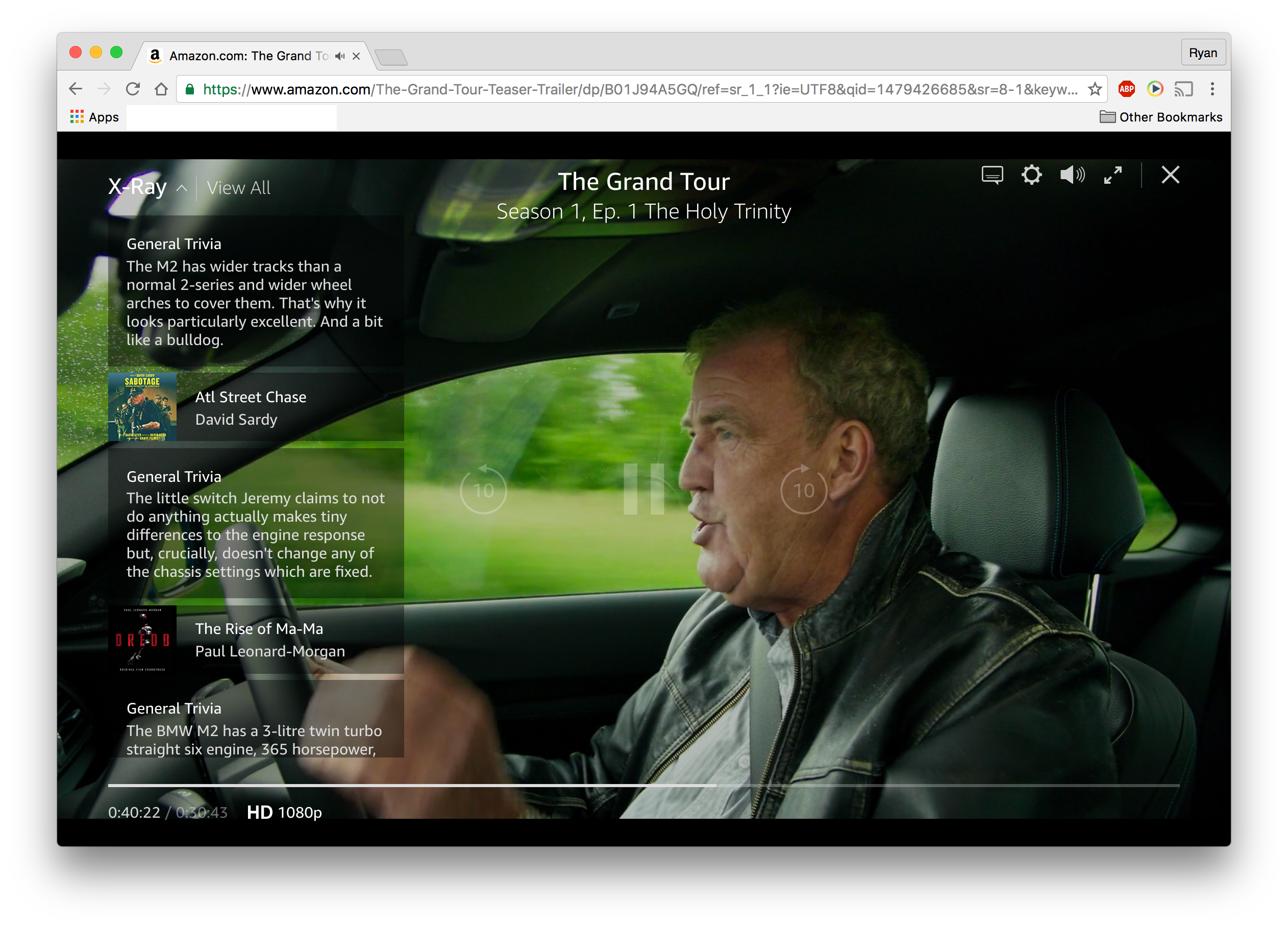Click The Grand Tour title

(x=643, y=182)
